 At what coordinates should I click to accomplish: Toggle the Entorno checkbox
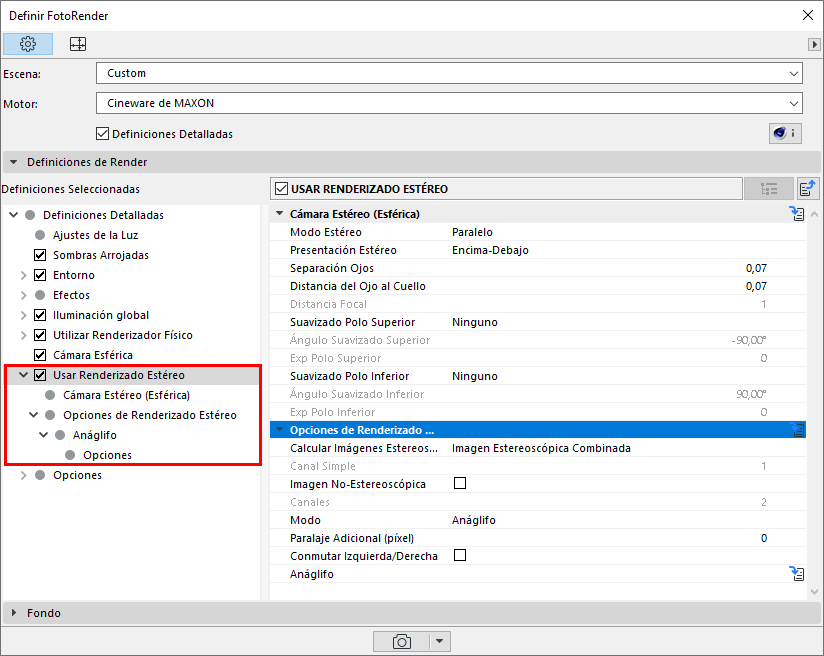[40, 275]
